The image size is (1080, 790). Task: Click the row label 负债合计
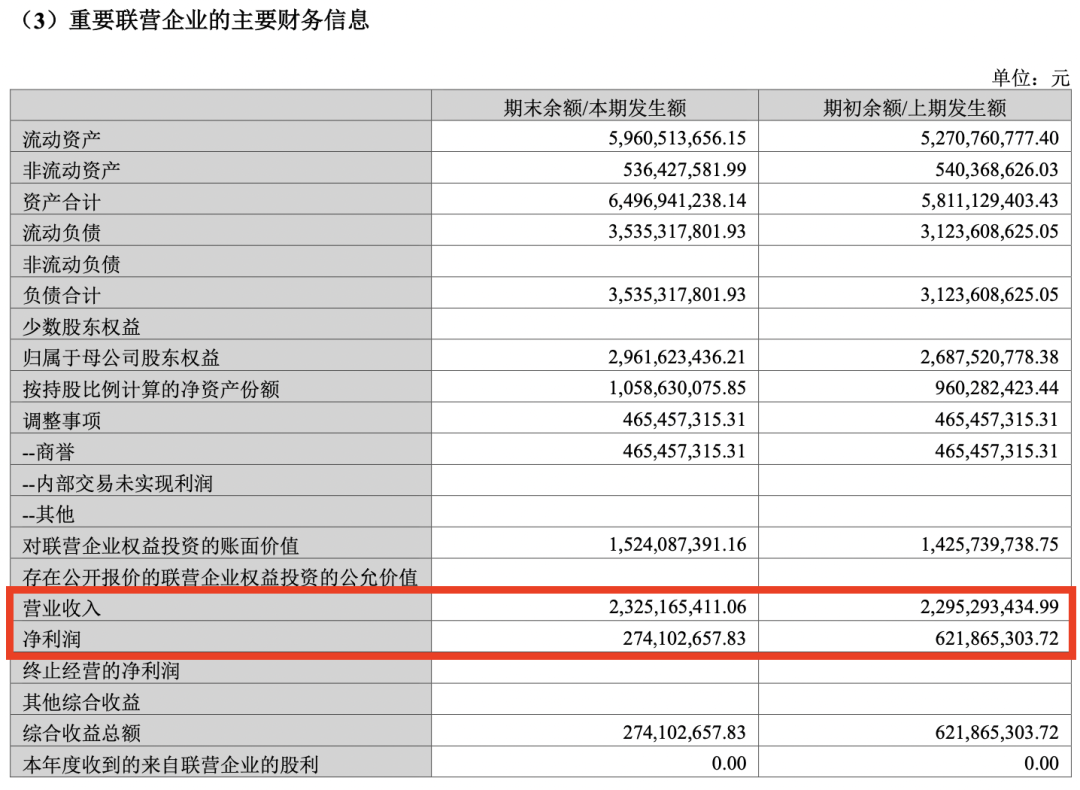pos(62,295)
